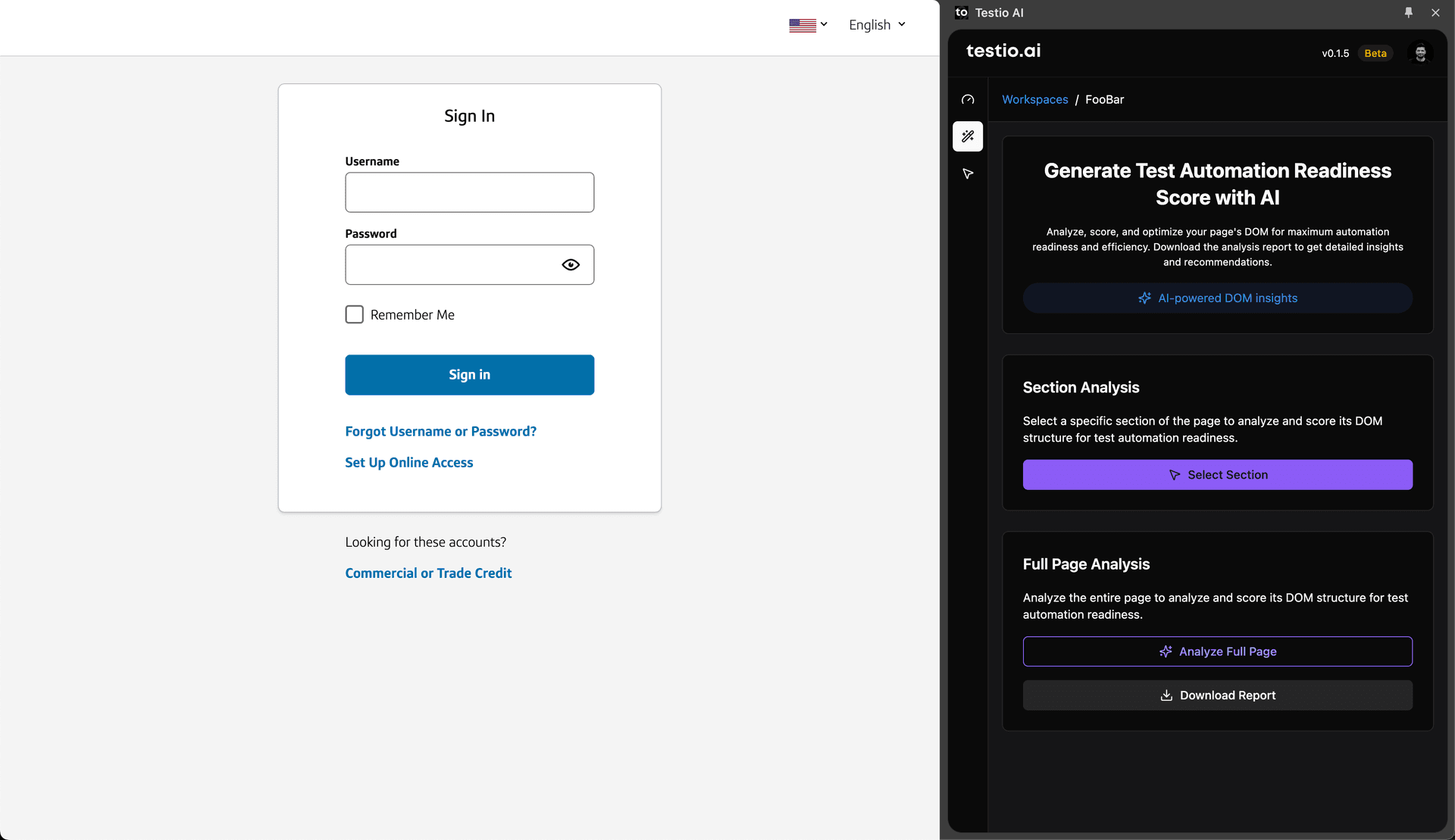The height and width of the screenshot is (840, 1455).
Task: Expand the English language dropdown
Action: [x=877, y=25]
